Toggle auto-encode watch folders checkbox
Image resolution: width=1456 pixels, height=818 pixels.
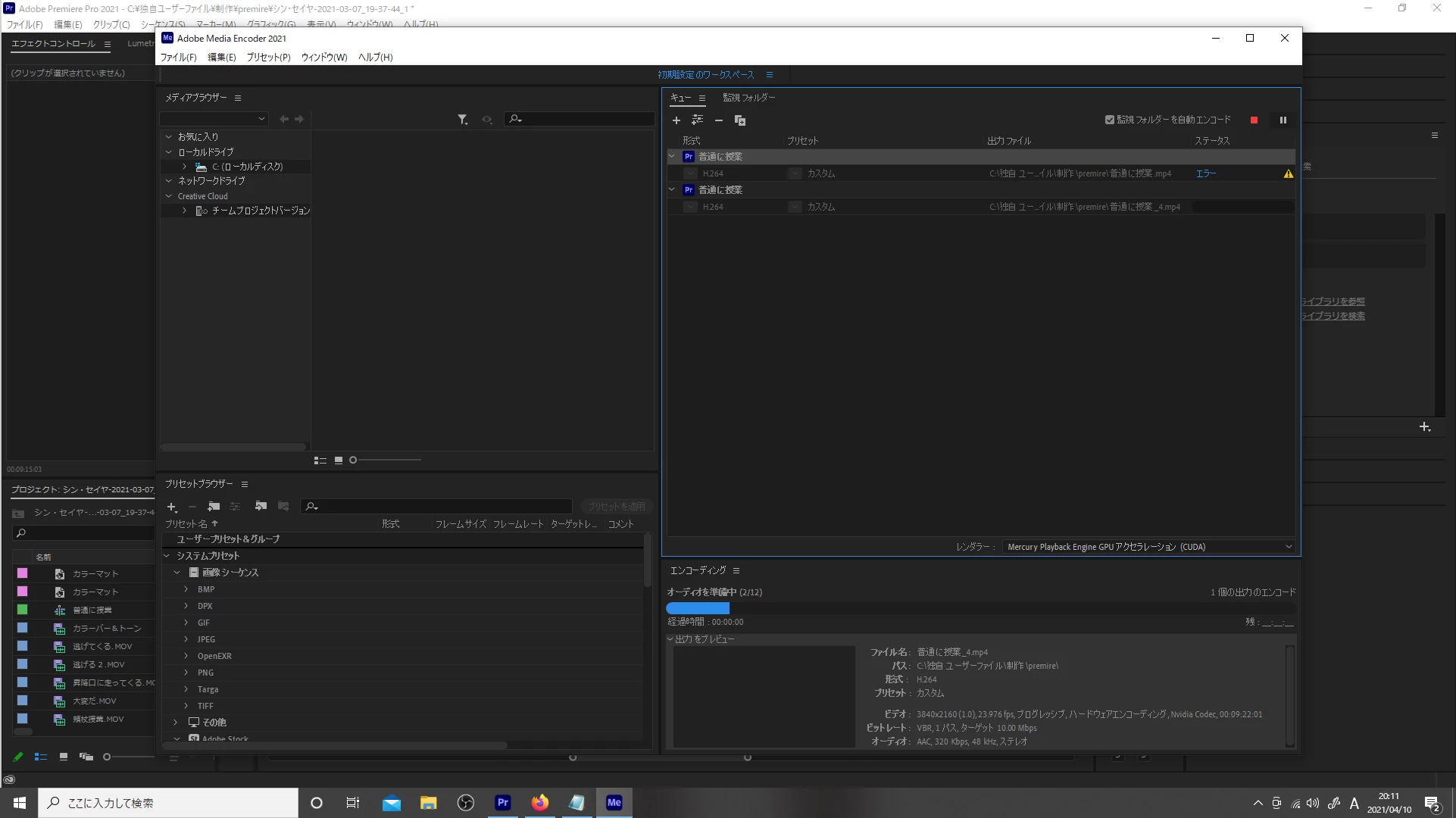pyautogui.click(x=1110, y=120)
